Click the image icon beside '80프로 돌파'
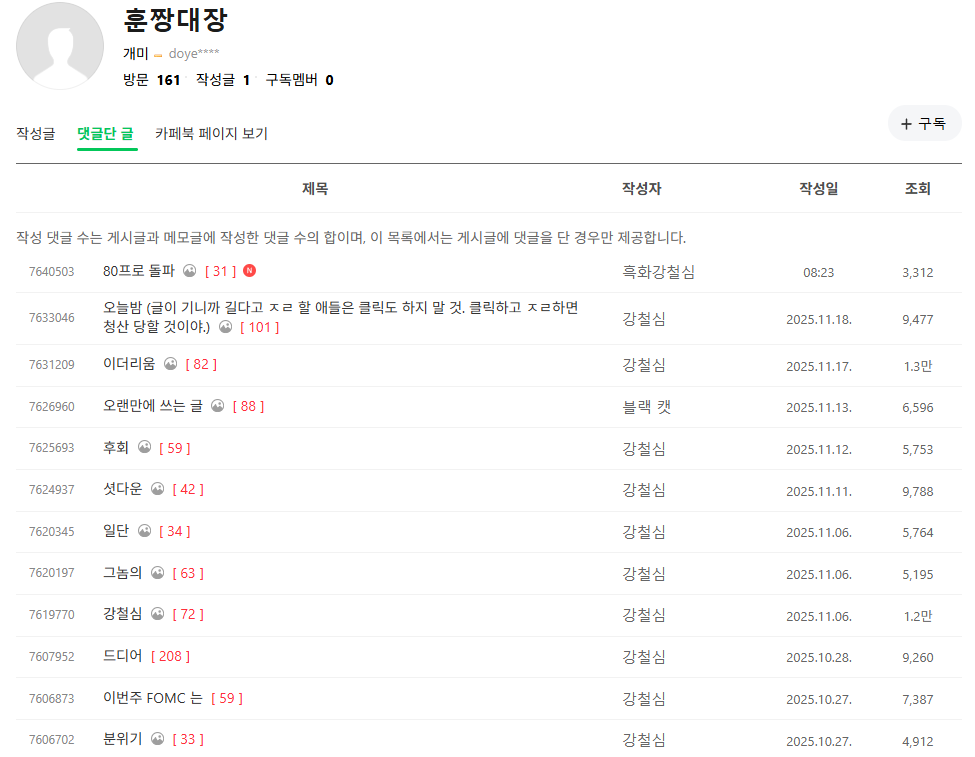Screen dimensions: 975x757 (x=190, y=271)
